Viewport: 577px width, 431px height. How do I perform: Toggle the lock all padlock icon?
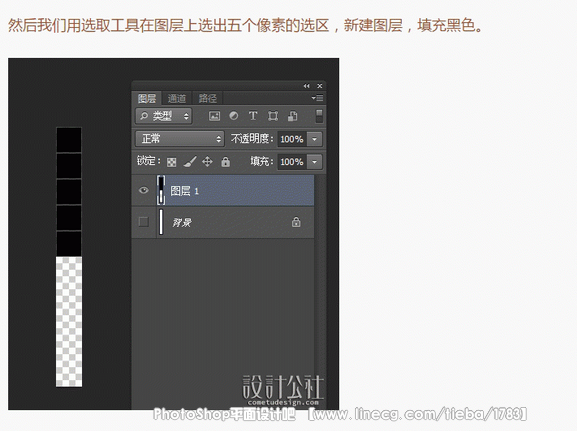point(226,162)
